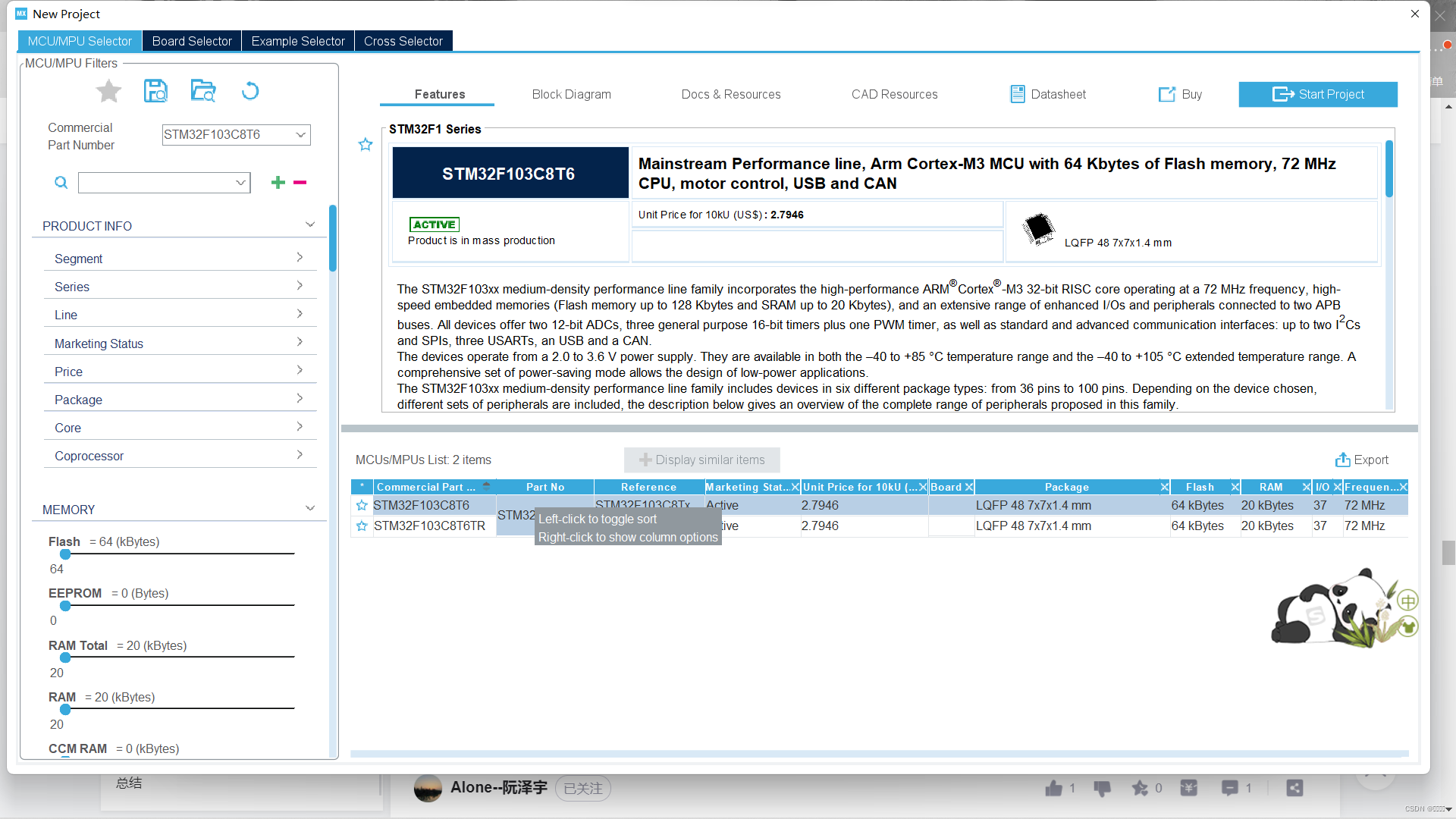Click the share icon in browser page

tap(1294, 789)
